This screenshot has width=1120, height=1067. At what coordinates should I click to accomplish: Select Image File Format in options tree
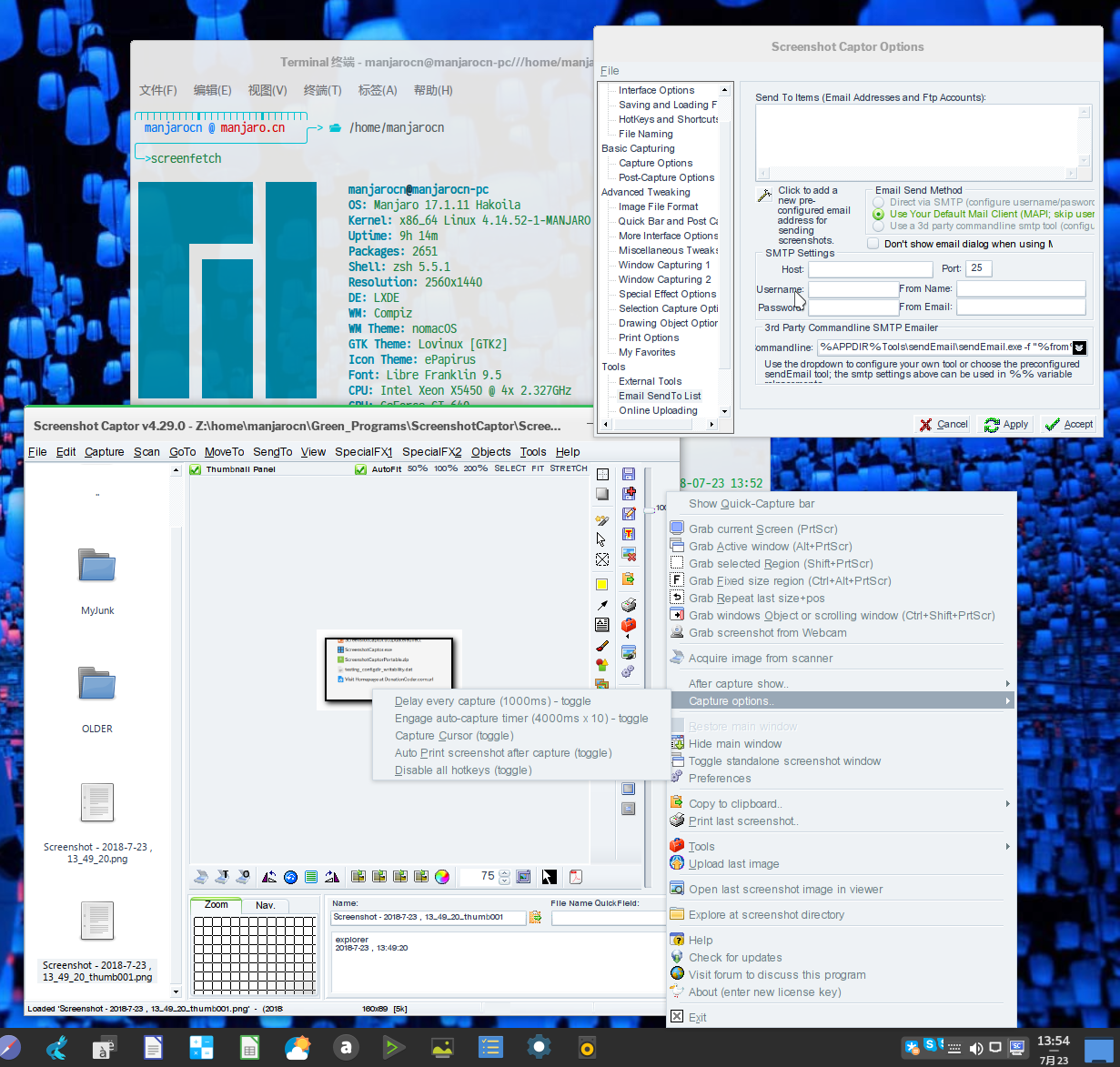tap(658, 206)
